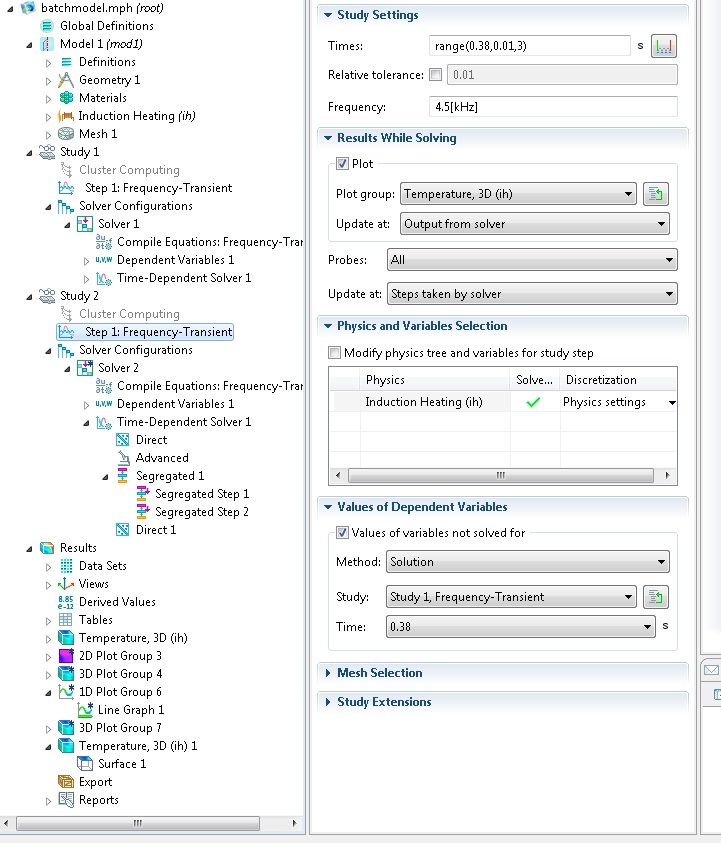Click the model tree horizontal scrollbar thumb

tap(138, 824)
